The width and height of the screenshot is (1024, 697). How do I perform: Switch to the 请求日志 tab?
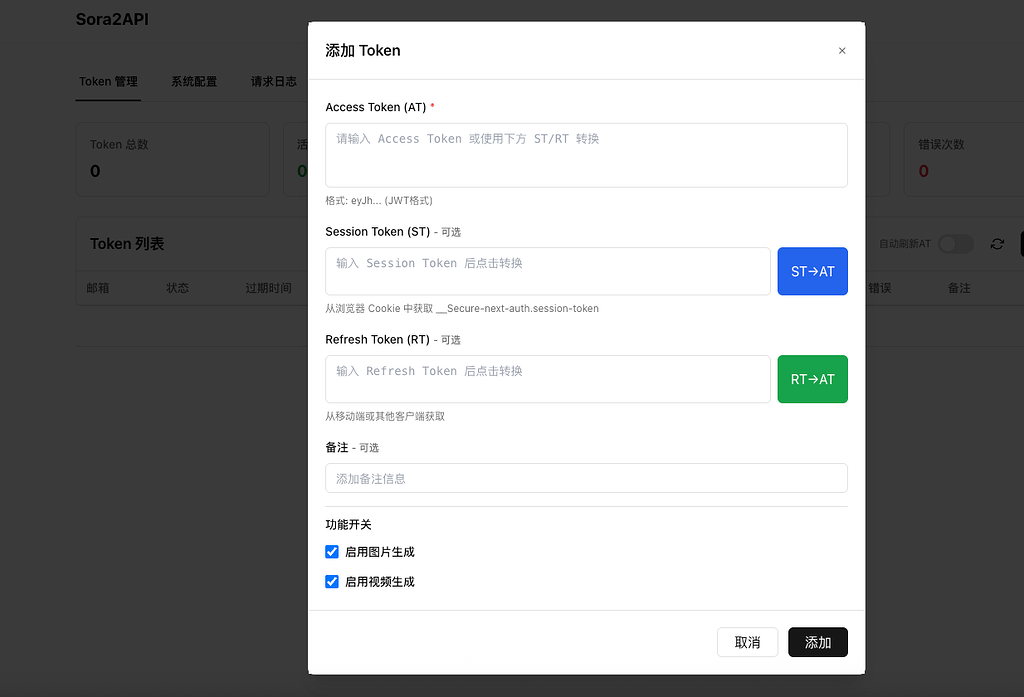tap(274, 82)
